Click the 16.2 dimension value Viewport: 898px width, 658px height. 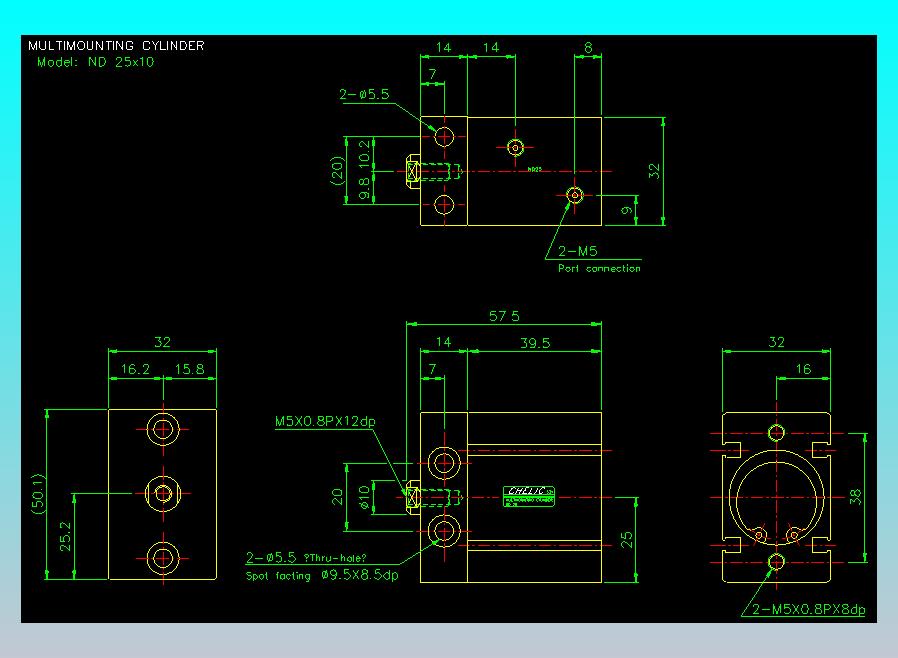(x=135, y=369)
